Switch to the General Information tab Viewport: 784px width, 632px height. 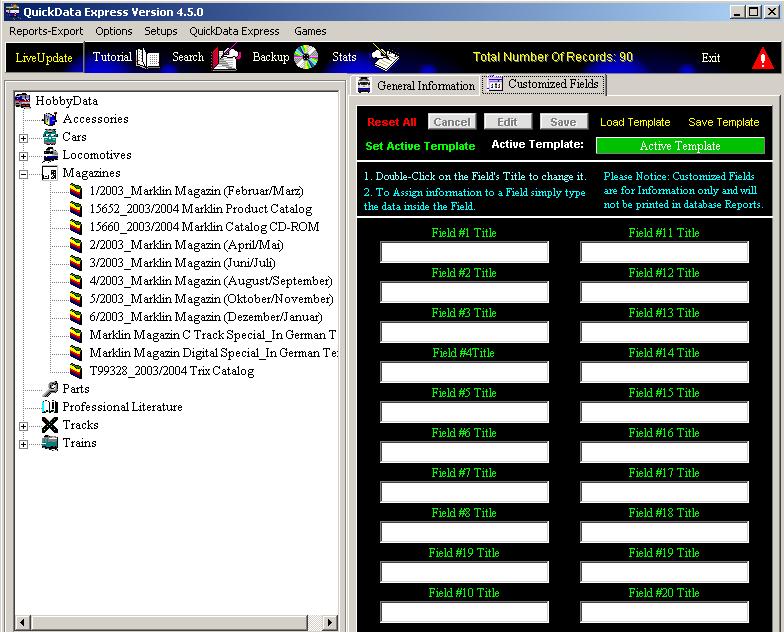click(416, 86)
